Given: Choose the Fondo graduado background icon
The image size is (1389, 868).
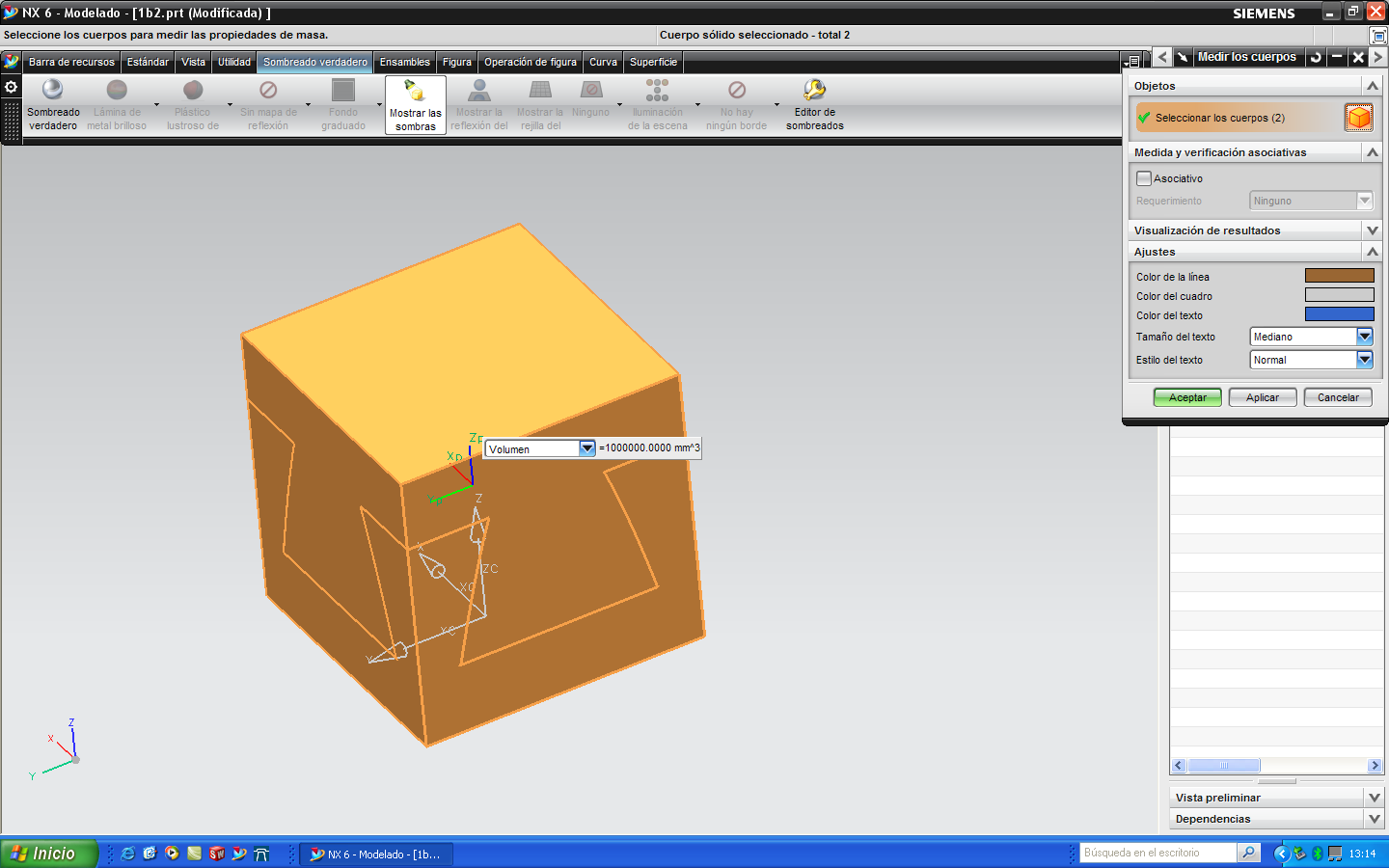Looking at the screenshot, I should pyautogui.click(x=343, y=90).
